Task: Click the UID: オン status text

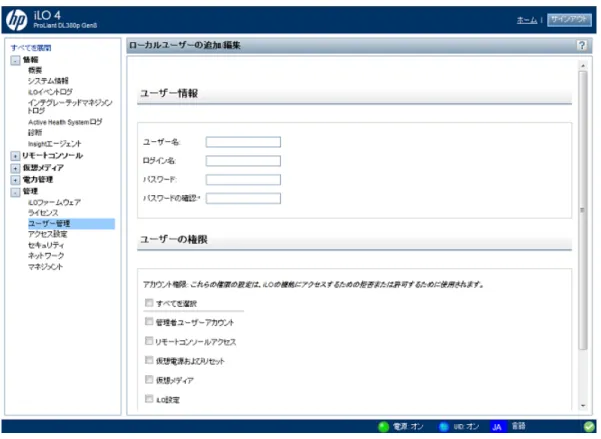Action: tap(466, 426)
